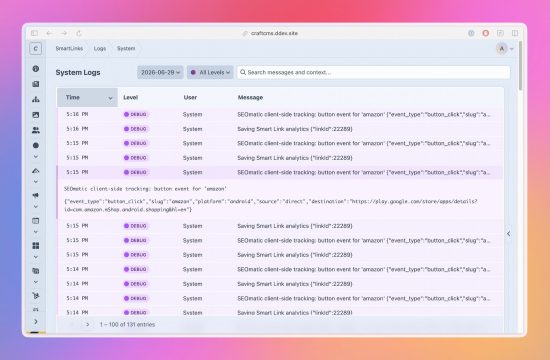550x360 pixels.
Task: Open the 5:16 PM Saving Smart Link row
Action: pyautogui.click(x=280, y=129)
